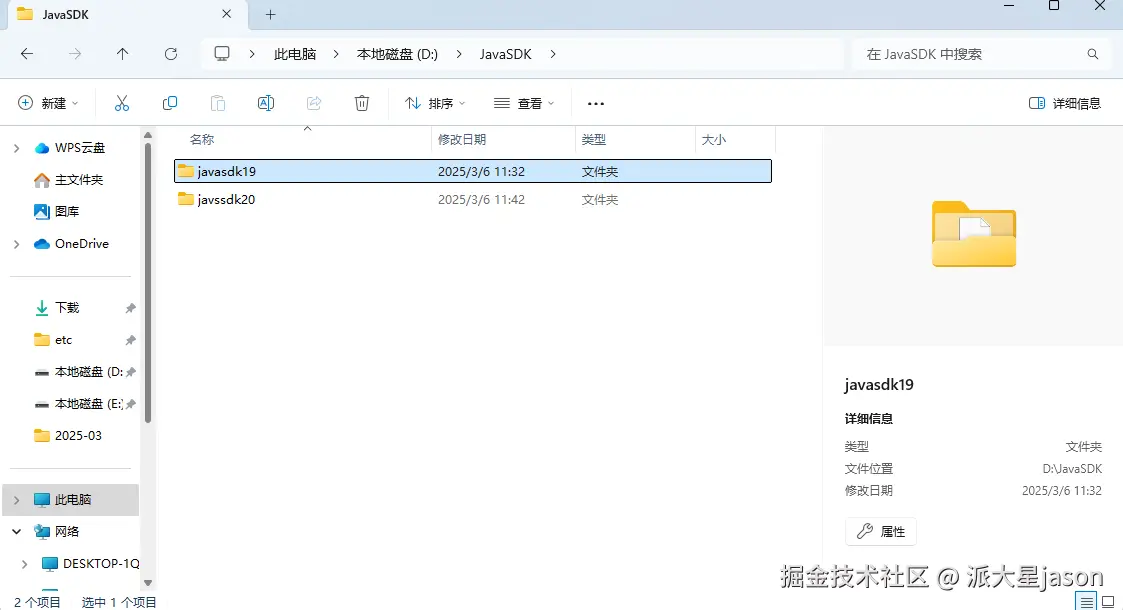The image size is (1123, 610).
Task: Click JavaSDK breadcrumb in address bar
Action: 506,54
